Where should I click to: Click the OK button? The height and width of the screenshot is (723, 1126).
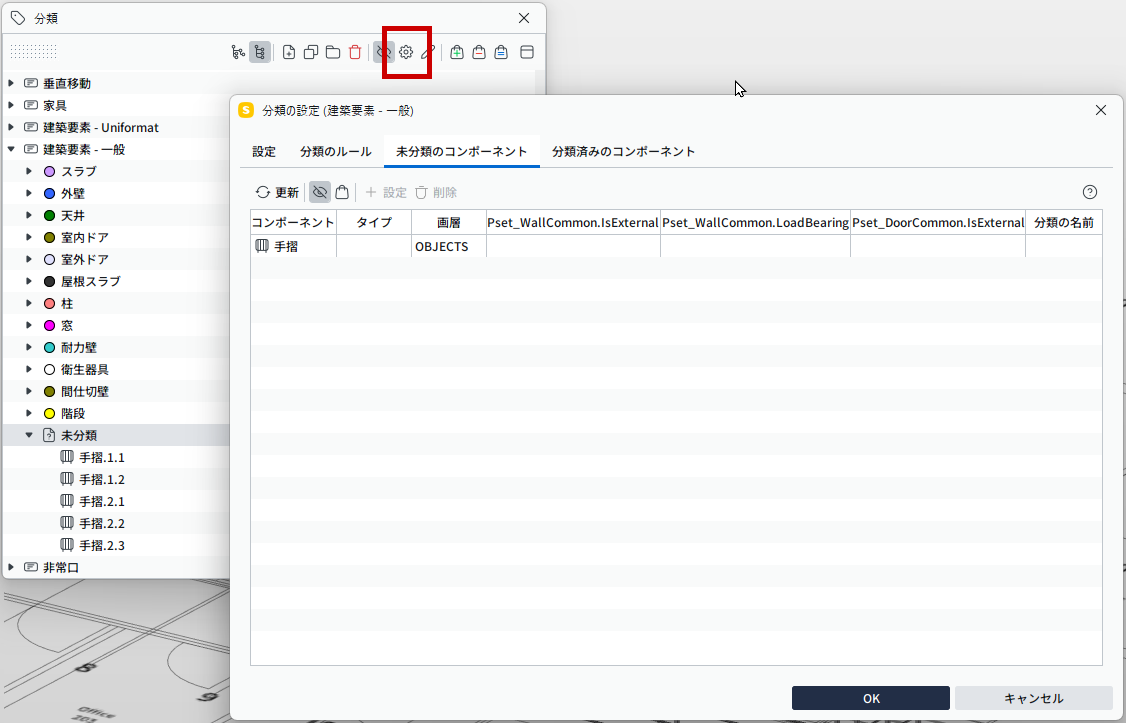tap(871, 698)
